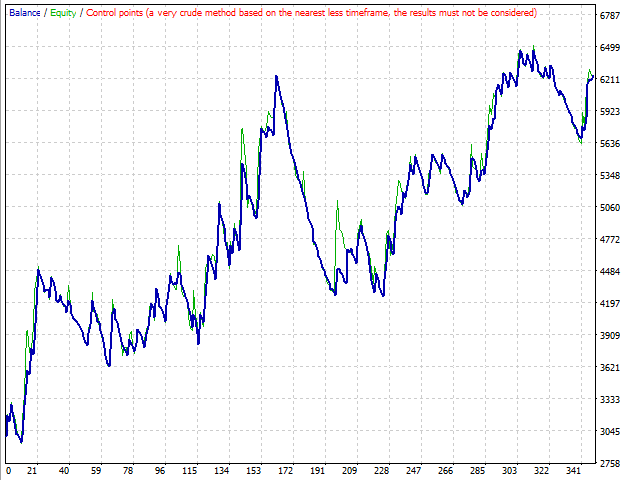Click the x-axis label 96
This screenshot has width=640, height=480.
[x=160, y=471]
